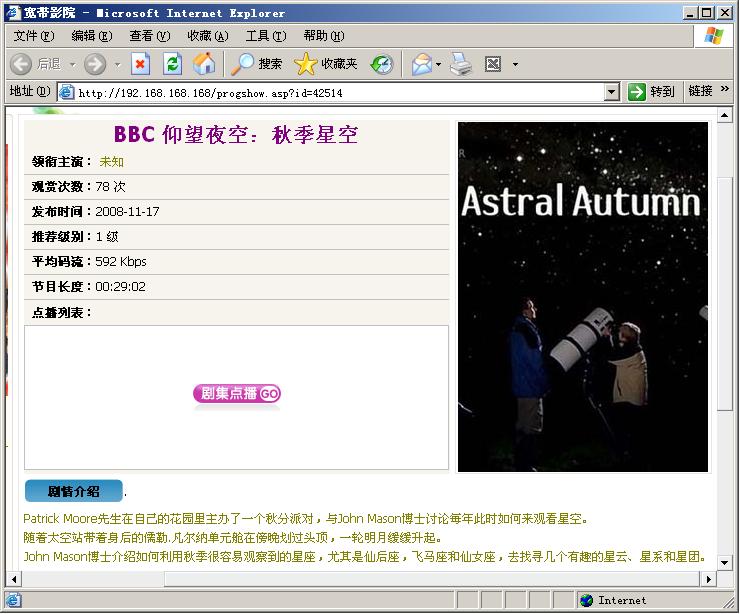
Task: Click the 78 次 view count text
Action: click(110, 187)
